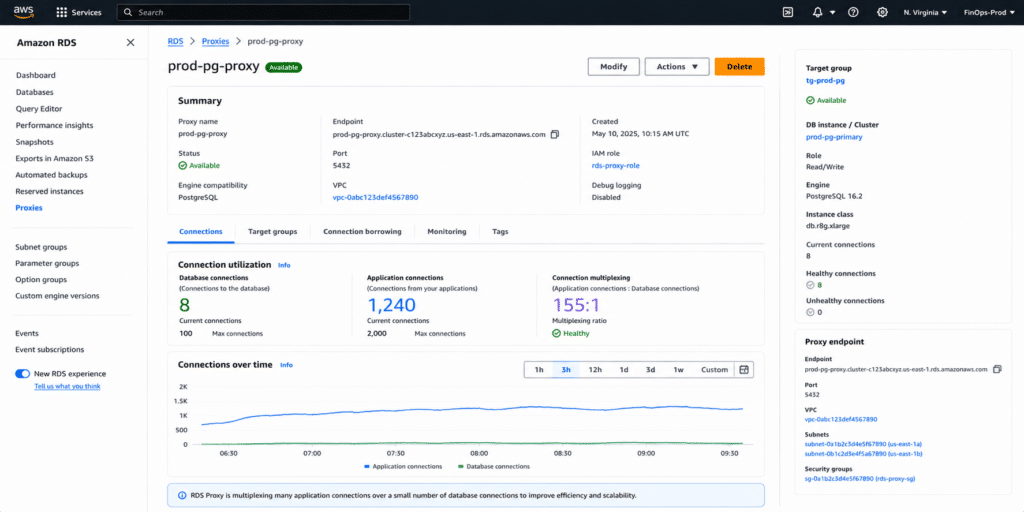The height and width of the screenshot is (512, 1024).
Task: Switch to the Tags tab
Action: tap(500, 232)
